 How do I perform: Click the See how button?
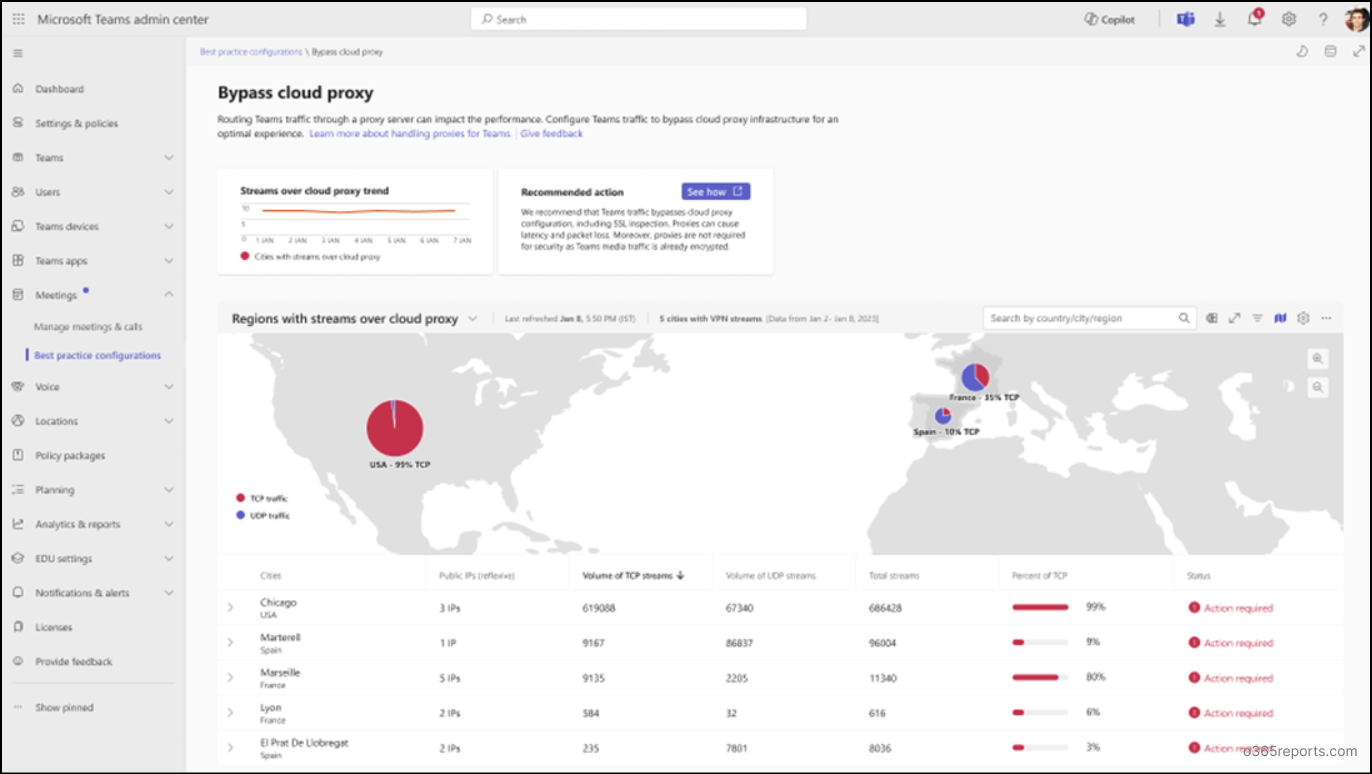716,192
